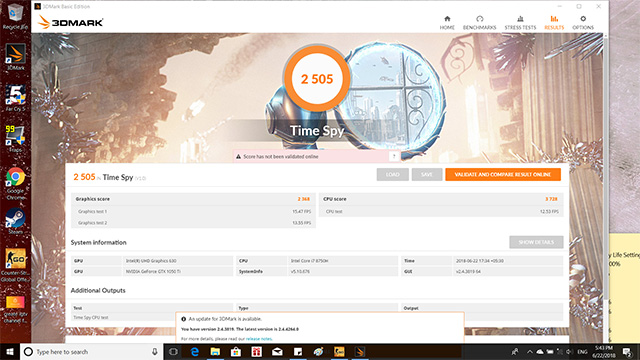Viewport: 640px width, 360px height.
Task: Click Validate and Compare Result Online
Action: click(x=503, y=174)
